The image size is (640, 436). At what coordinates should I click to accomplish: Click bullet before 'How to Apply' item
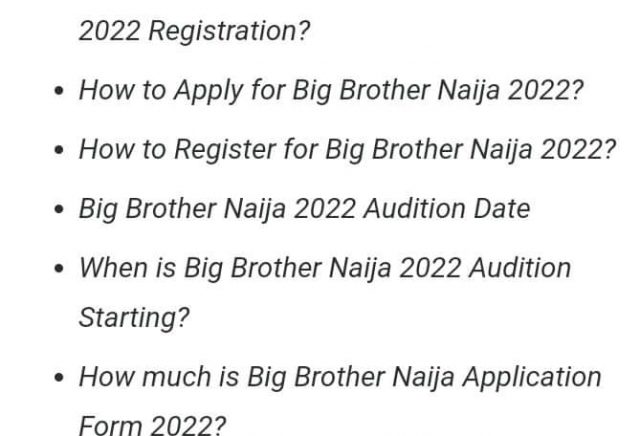59,92
